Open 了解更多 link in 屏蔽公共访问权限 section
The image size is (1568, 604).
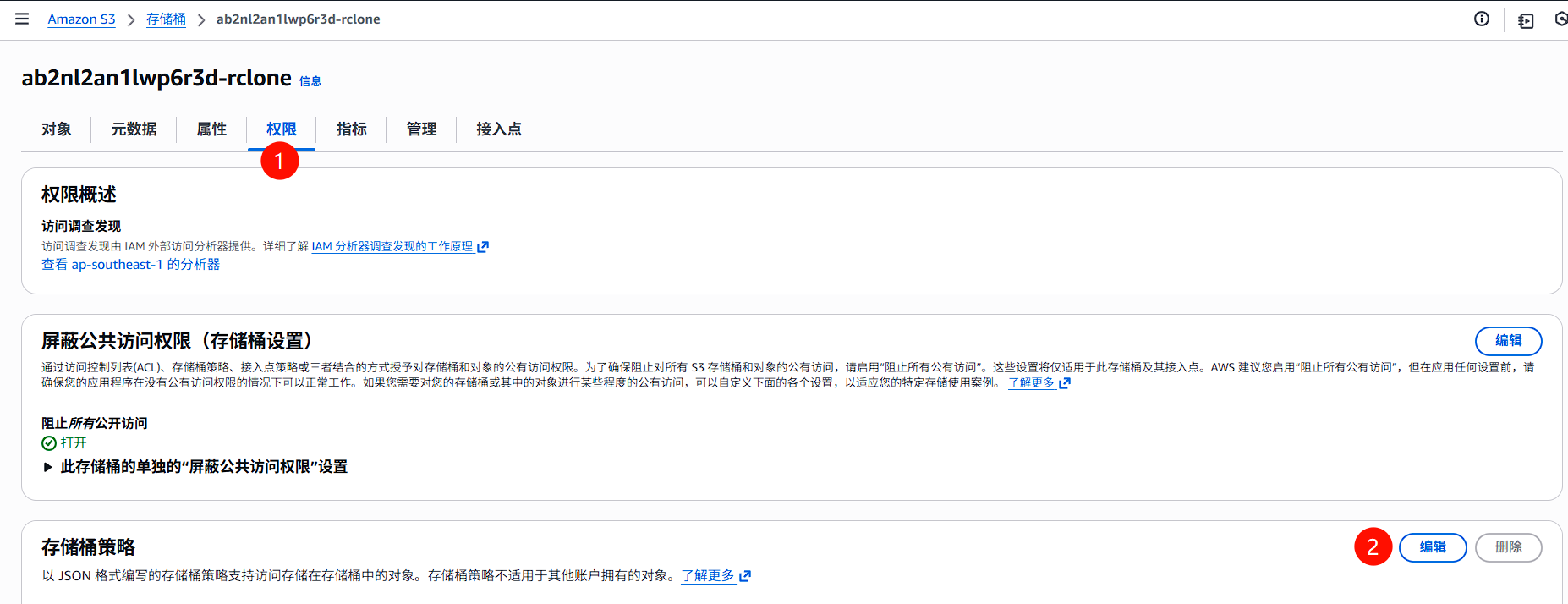[x=1031, y=383]
